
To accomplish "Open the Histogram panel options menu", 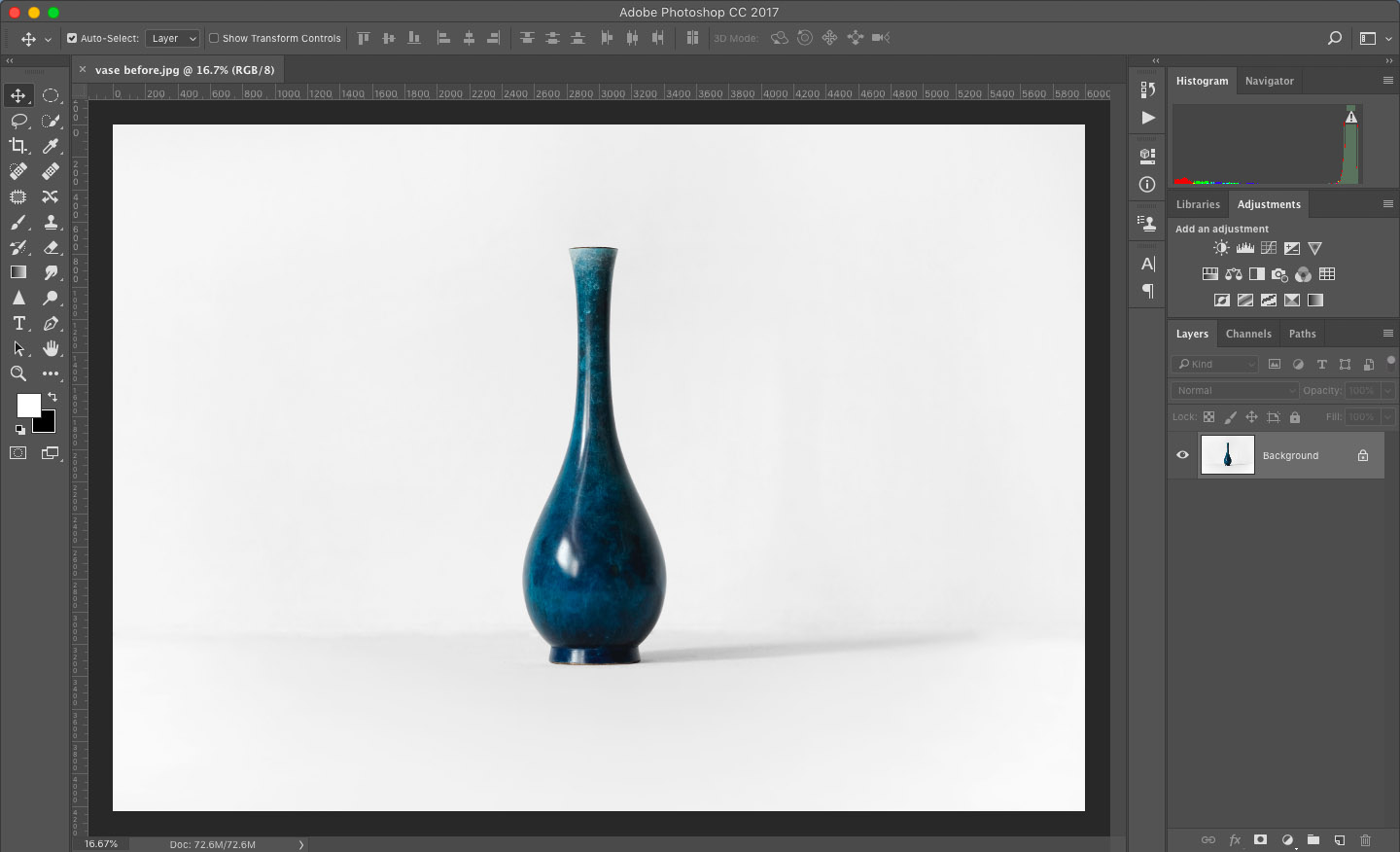I will pyautogui.click(x=1387, y=81).
